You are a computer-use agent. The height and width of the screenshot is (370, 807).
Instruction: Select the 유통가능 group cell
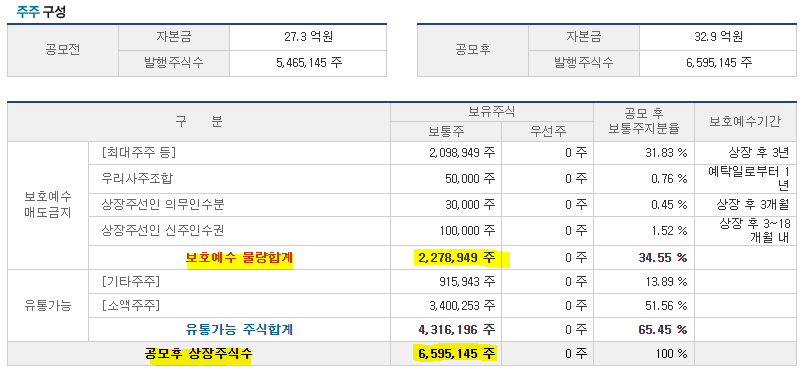[48, 306]
